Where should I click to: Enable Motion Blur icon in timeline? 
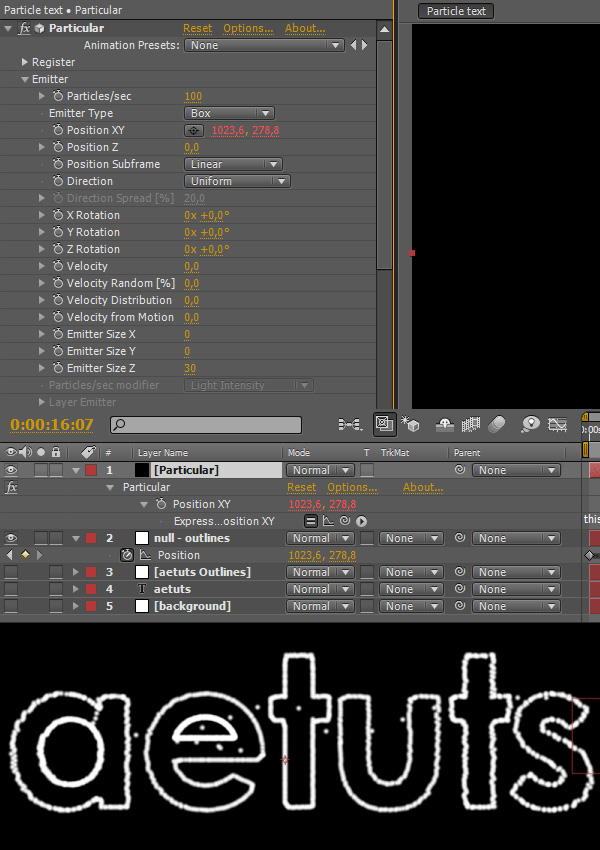[496, 424]
